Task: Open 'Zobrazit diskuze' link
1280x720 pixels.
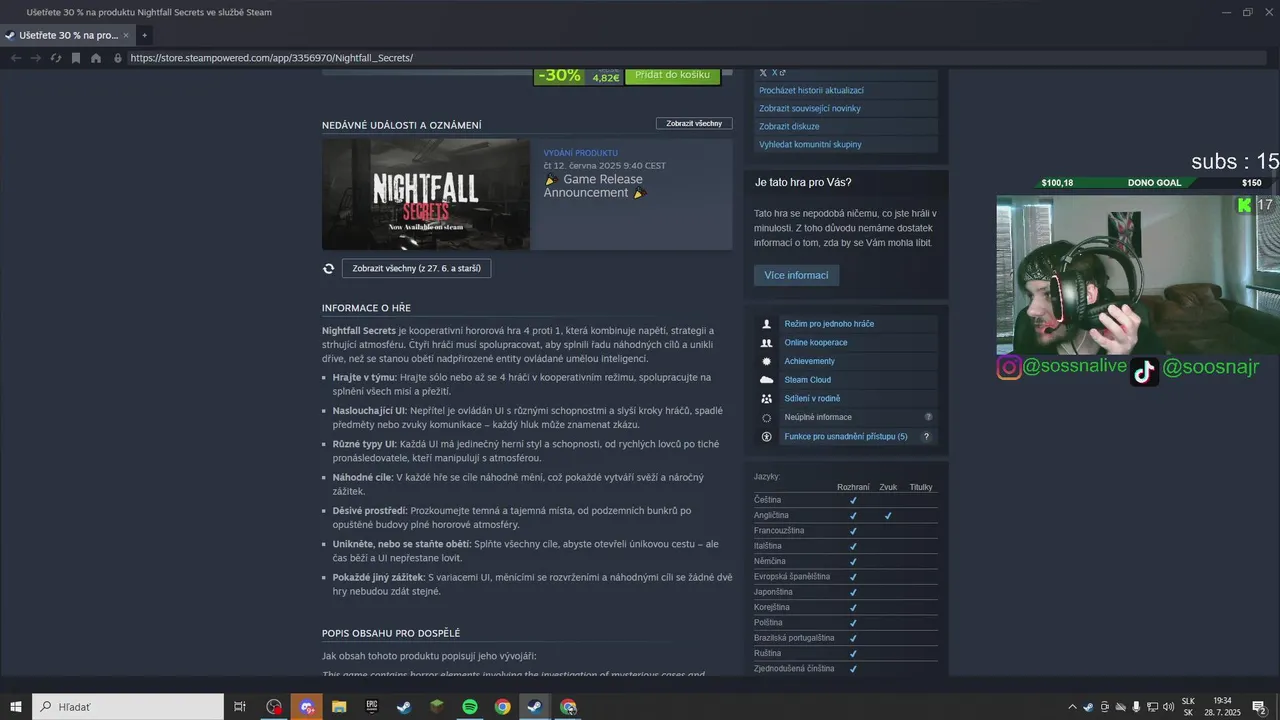Action: [x=789, y=126]
